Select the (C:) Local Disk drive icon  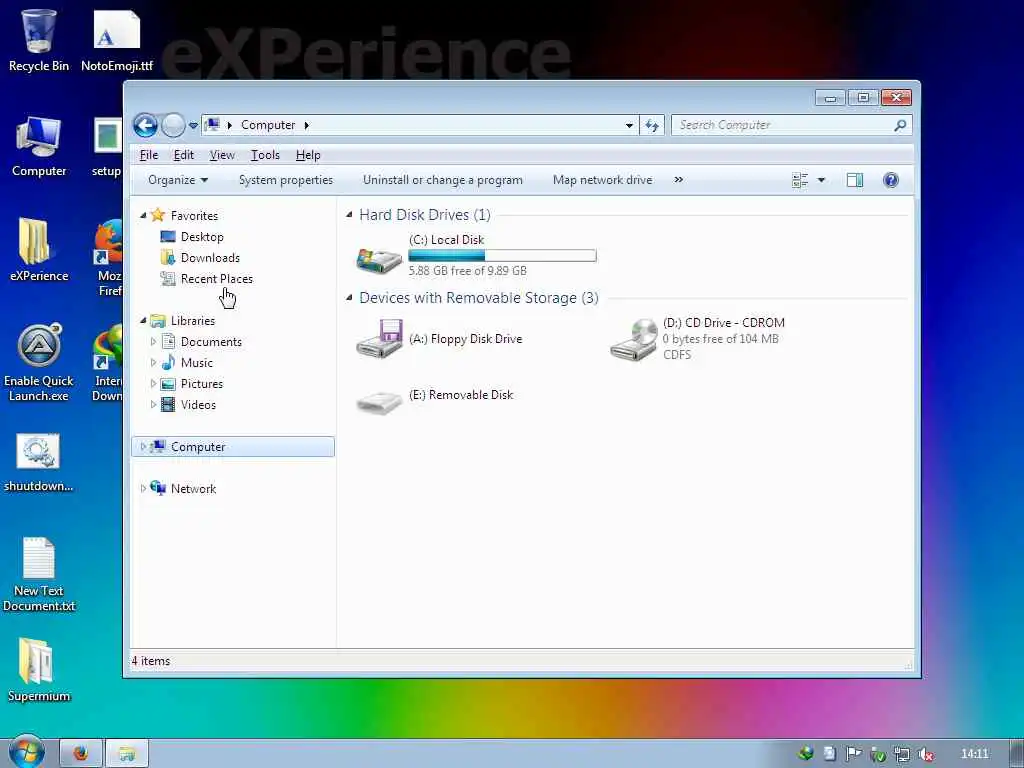pyautogui.click(x=379, y=259)
